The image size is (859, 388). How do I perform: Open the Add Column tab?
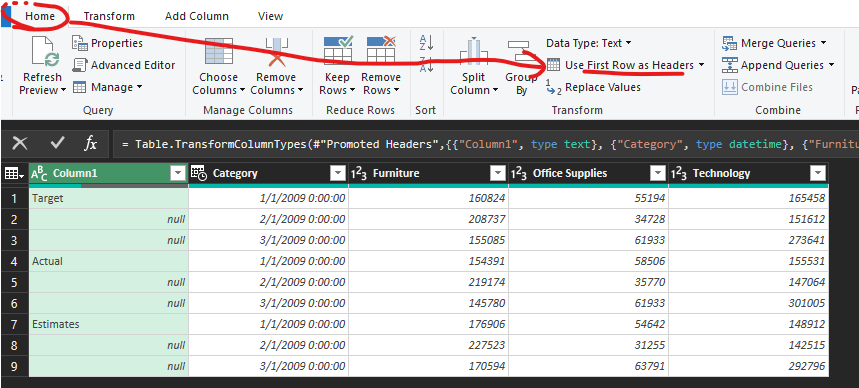pyautogui.click(x=197, y=16)
